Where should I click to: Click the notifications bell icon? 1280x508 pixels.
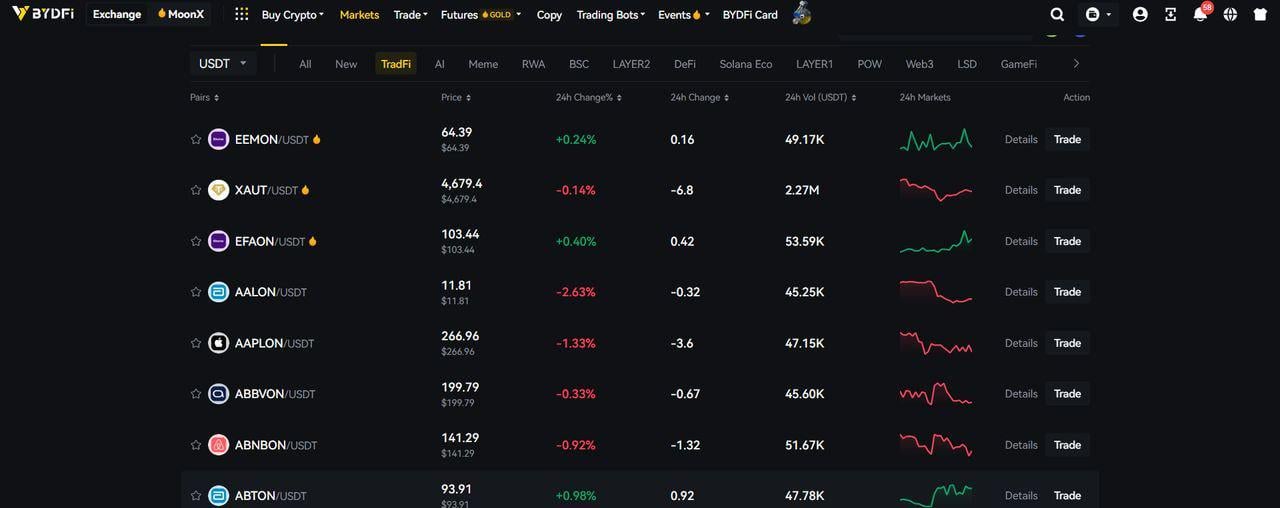(1200, 15)
